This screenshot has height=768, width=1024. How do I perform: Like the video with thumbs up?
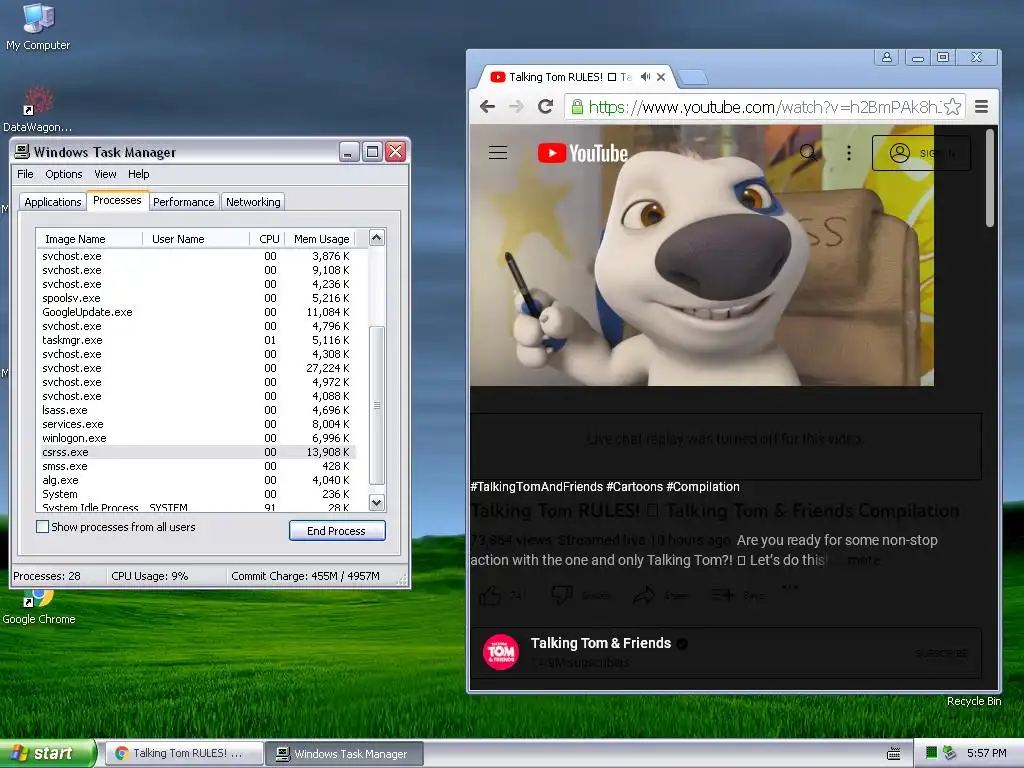point(490,595)
